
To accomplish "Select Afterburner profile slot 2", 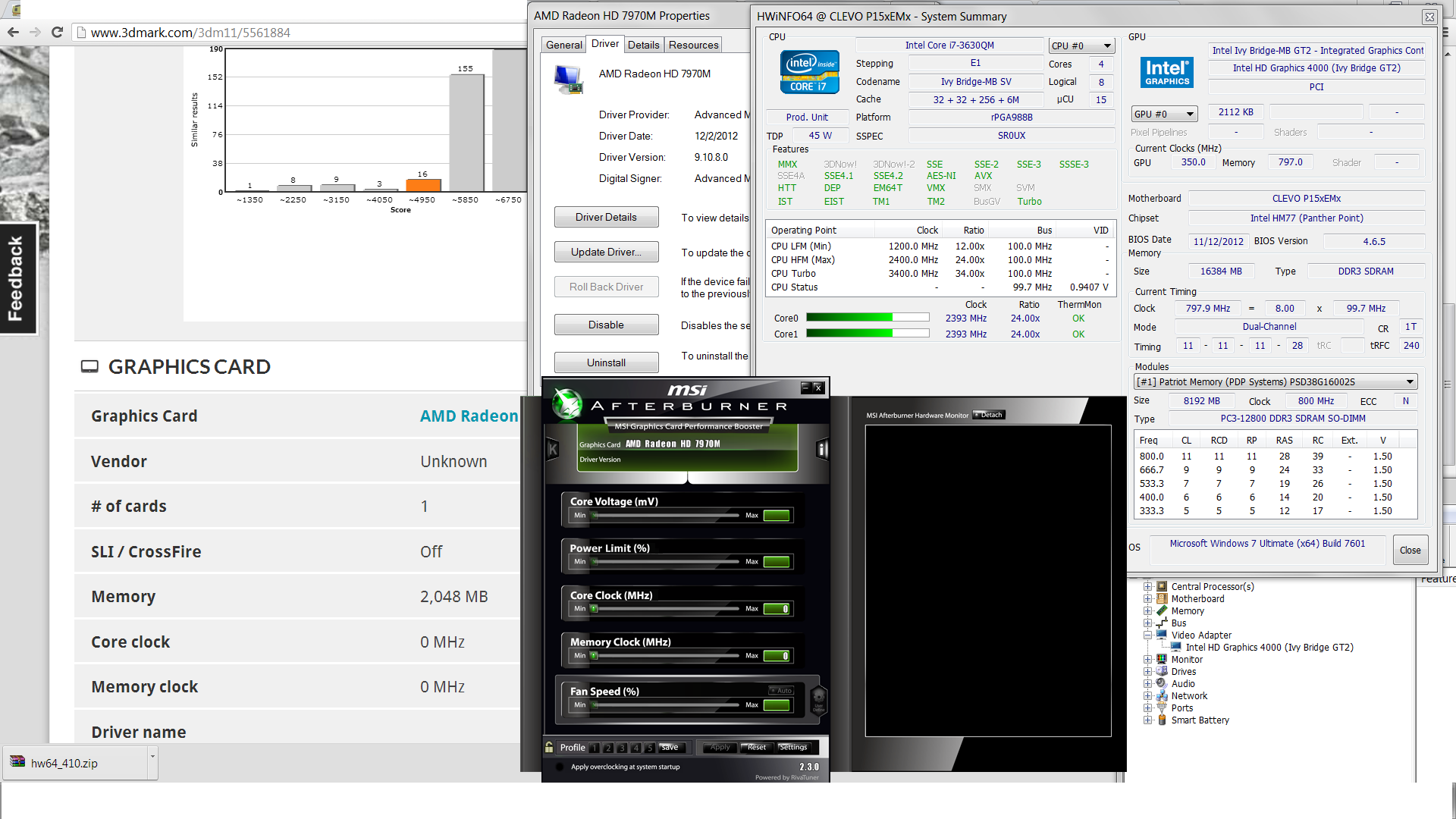I will [x=608, y=748].
